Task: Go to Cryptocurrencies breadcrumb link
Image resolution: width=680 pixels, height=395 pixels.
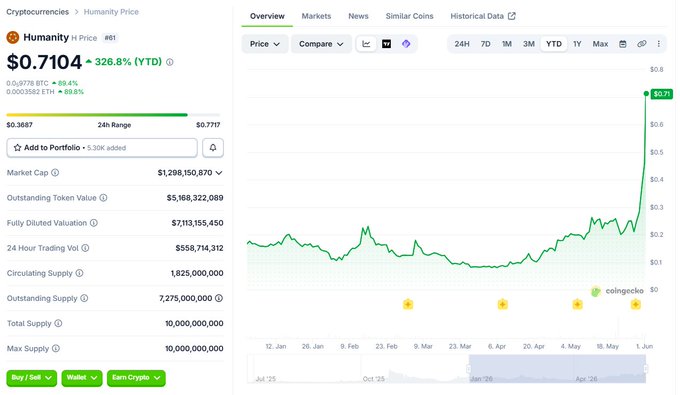Action: 37,12
